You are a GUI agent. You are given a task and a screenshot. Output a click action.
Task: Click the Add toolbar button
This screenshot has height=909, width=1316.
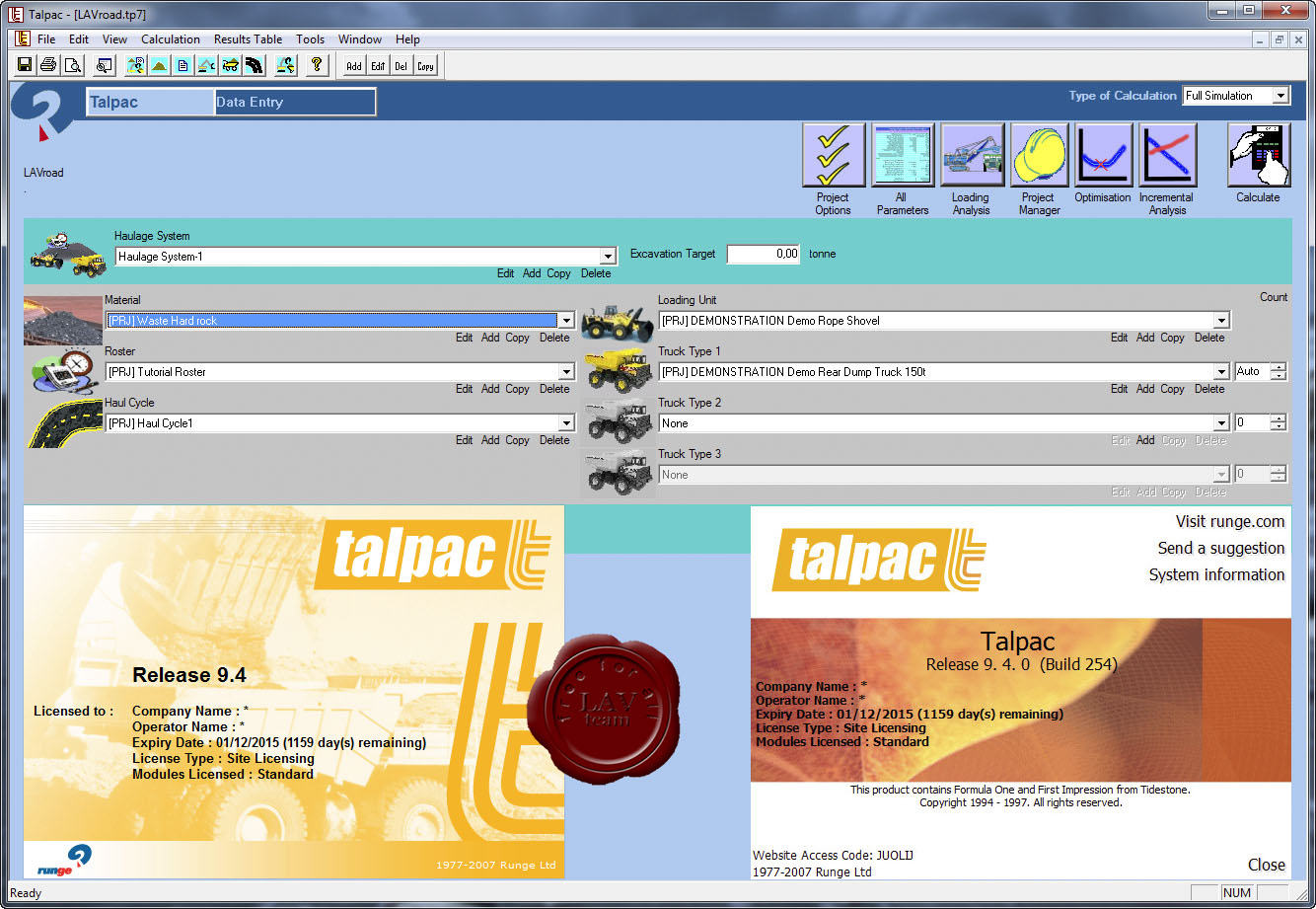pyautogui.click(x=354, y=66)
